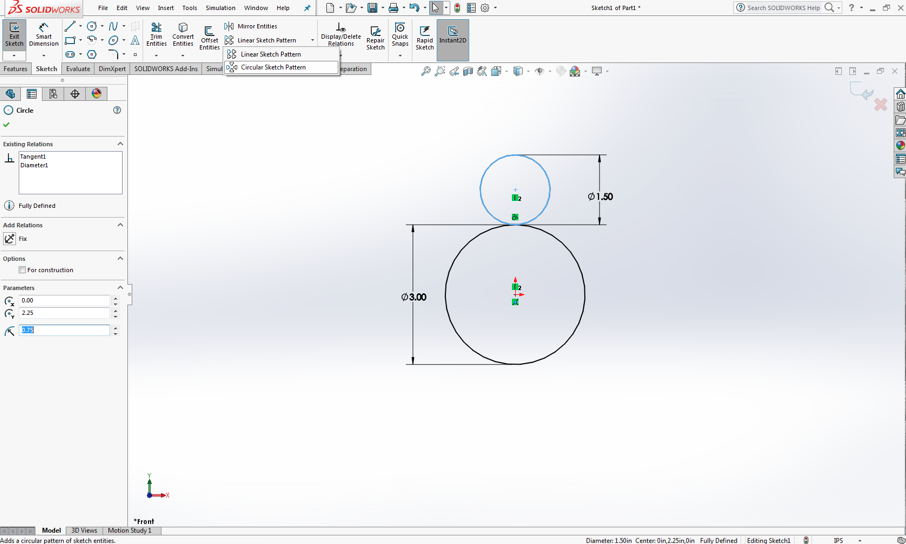Select the Ellipse sketch tool

coord(113,40)
